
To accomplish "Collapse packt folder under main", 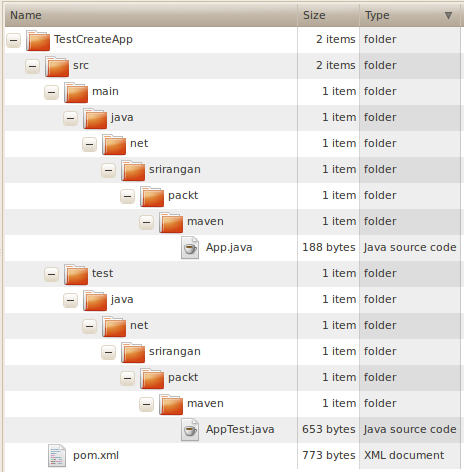I will click(127, 196).
